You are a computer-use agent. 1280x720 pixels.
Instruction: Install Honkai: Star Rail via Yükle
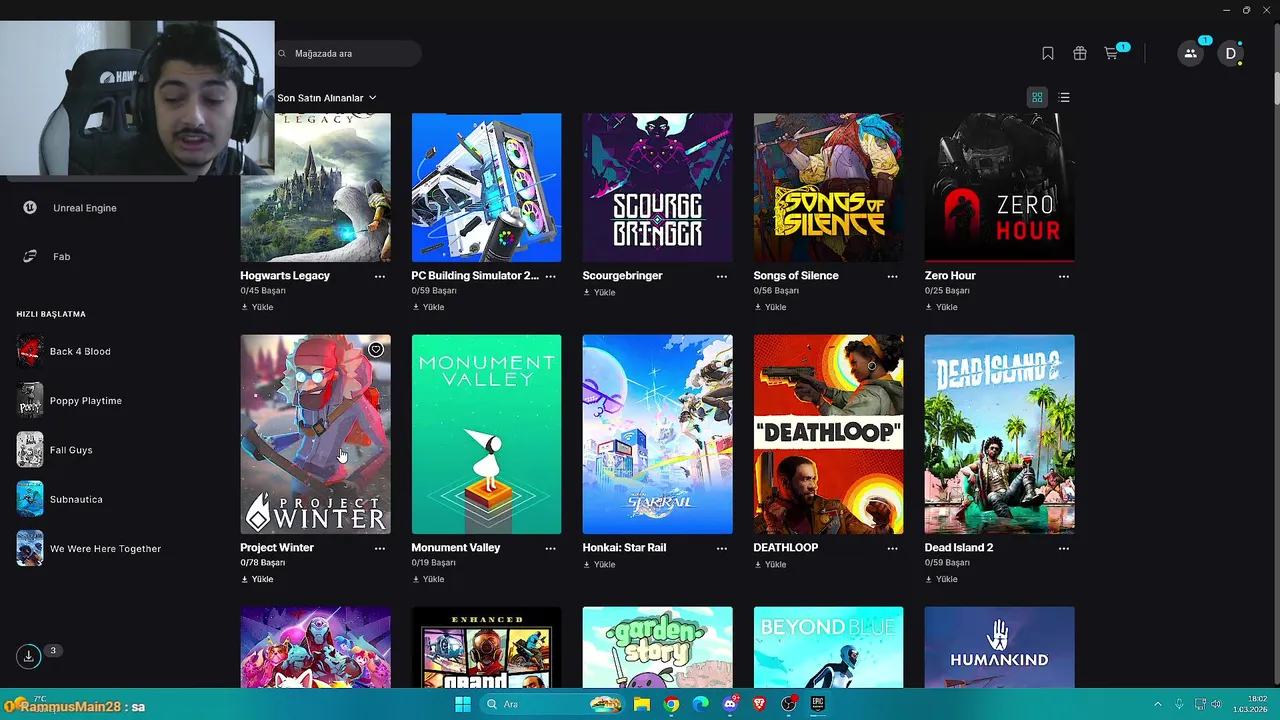tap(599, 564)
